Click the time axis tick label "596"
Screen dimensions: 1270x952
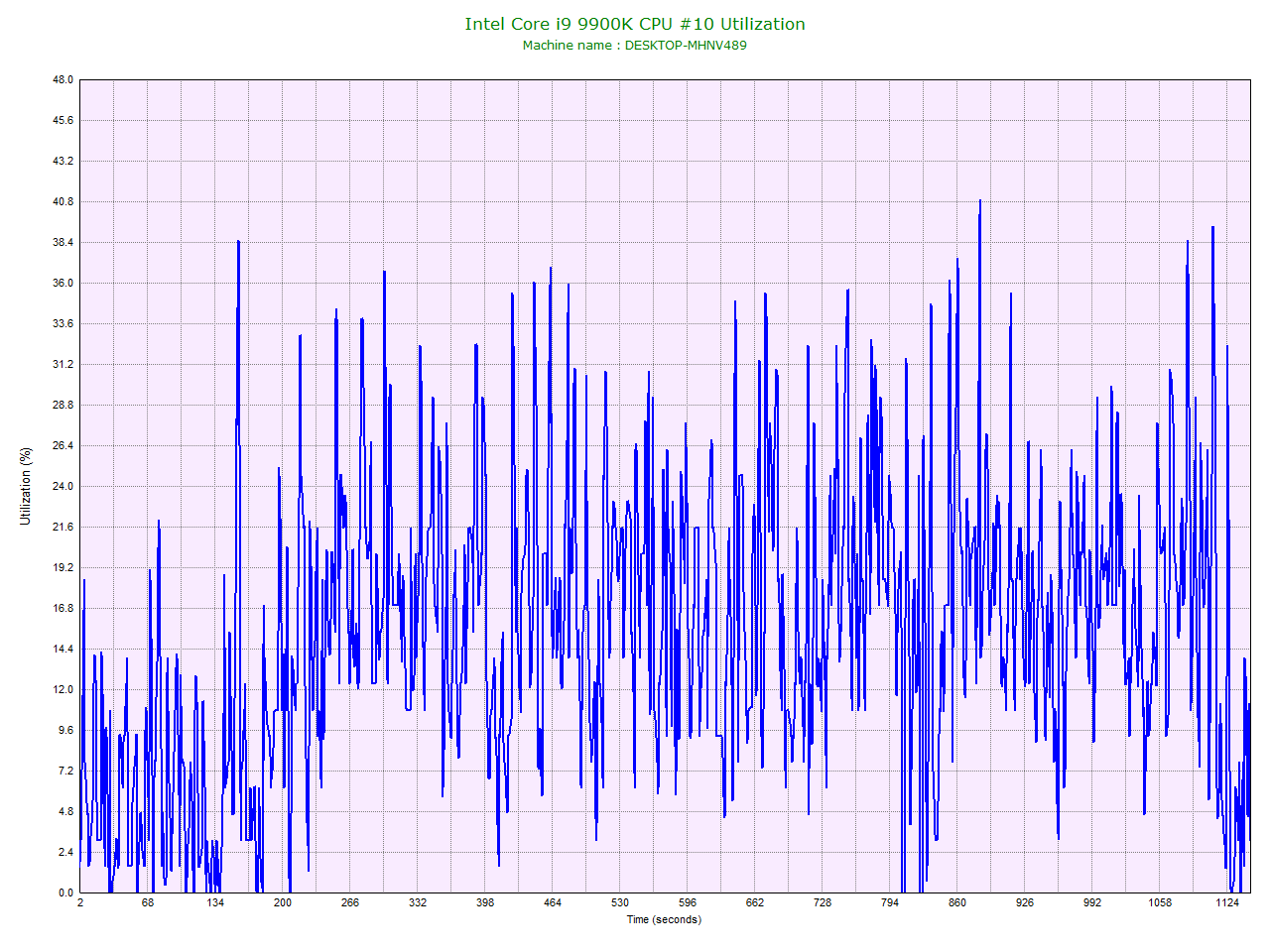(688, 902)
